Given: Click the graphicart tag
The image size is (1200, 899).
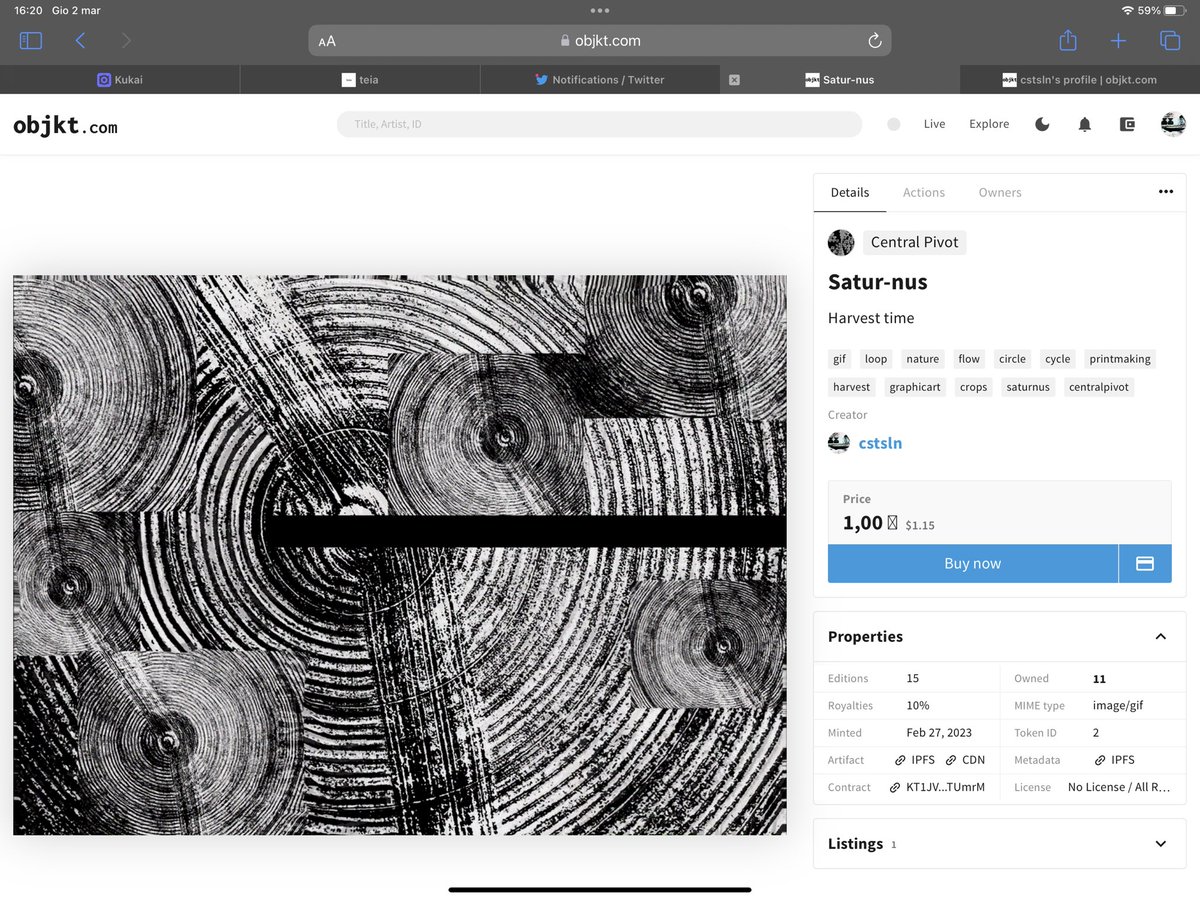Looking at the screenshot, I should (915, 387).
